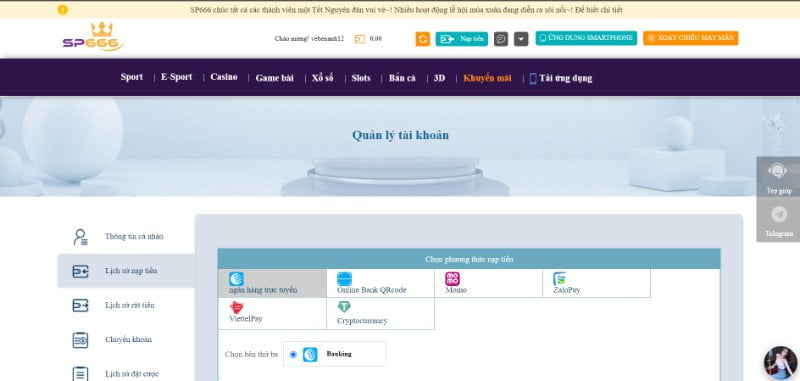Click the orange refresh balance icon

[422, 39]
